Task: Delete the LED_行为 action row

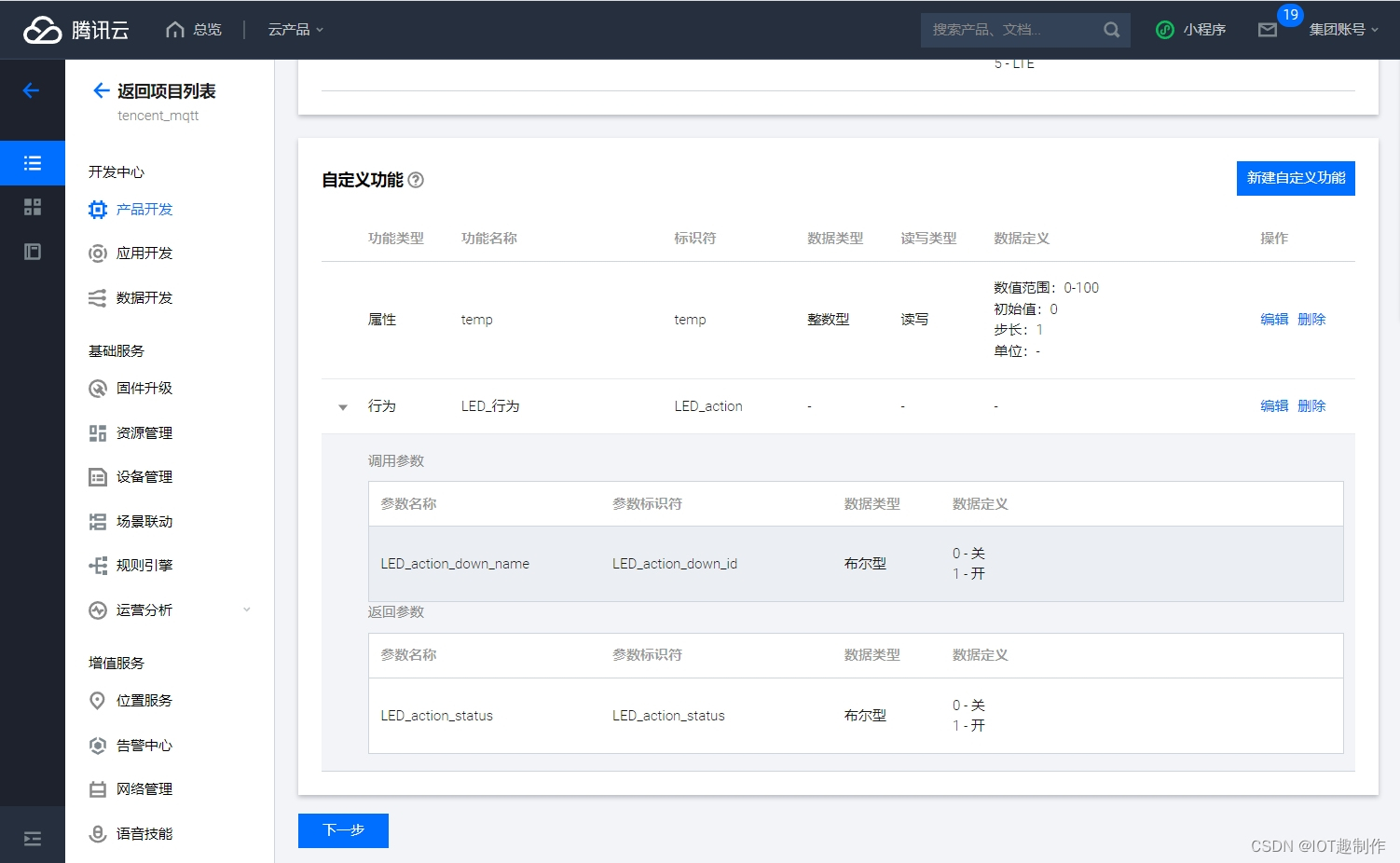Action: (x=1311, y=406)
